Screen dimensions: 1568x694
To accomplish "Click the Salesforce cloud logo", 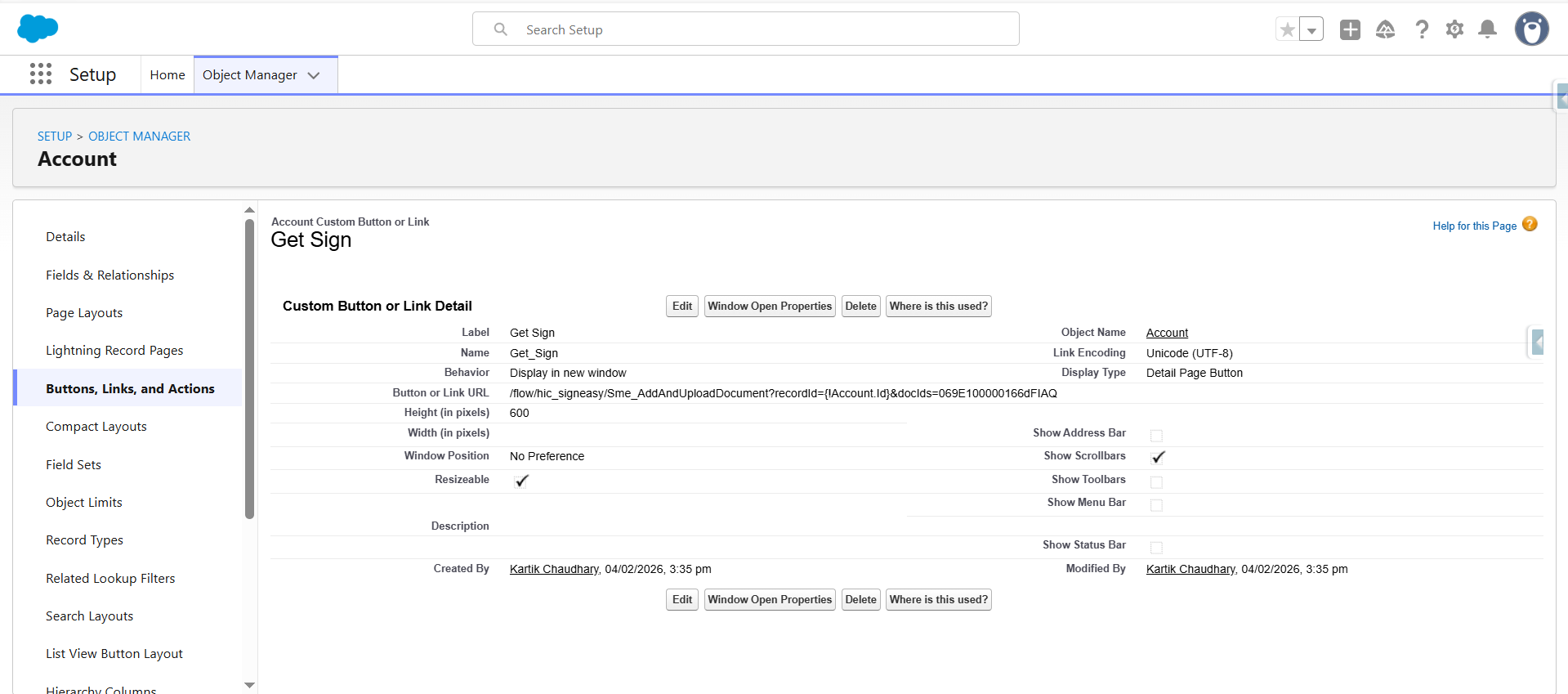I will 38,29.
